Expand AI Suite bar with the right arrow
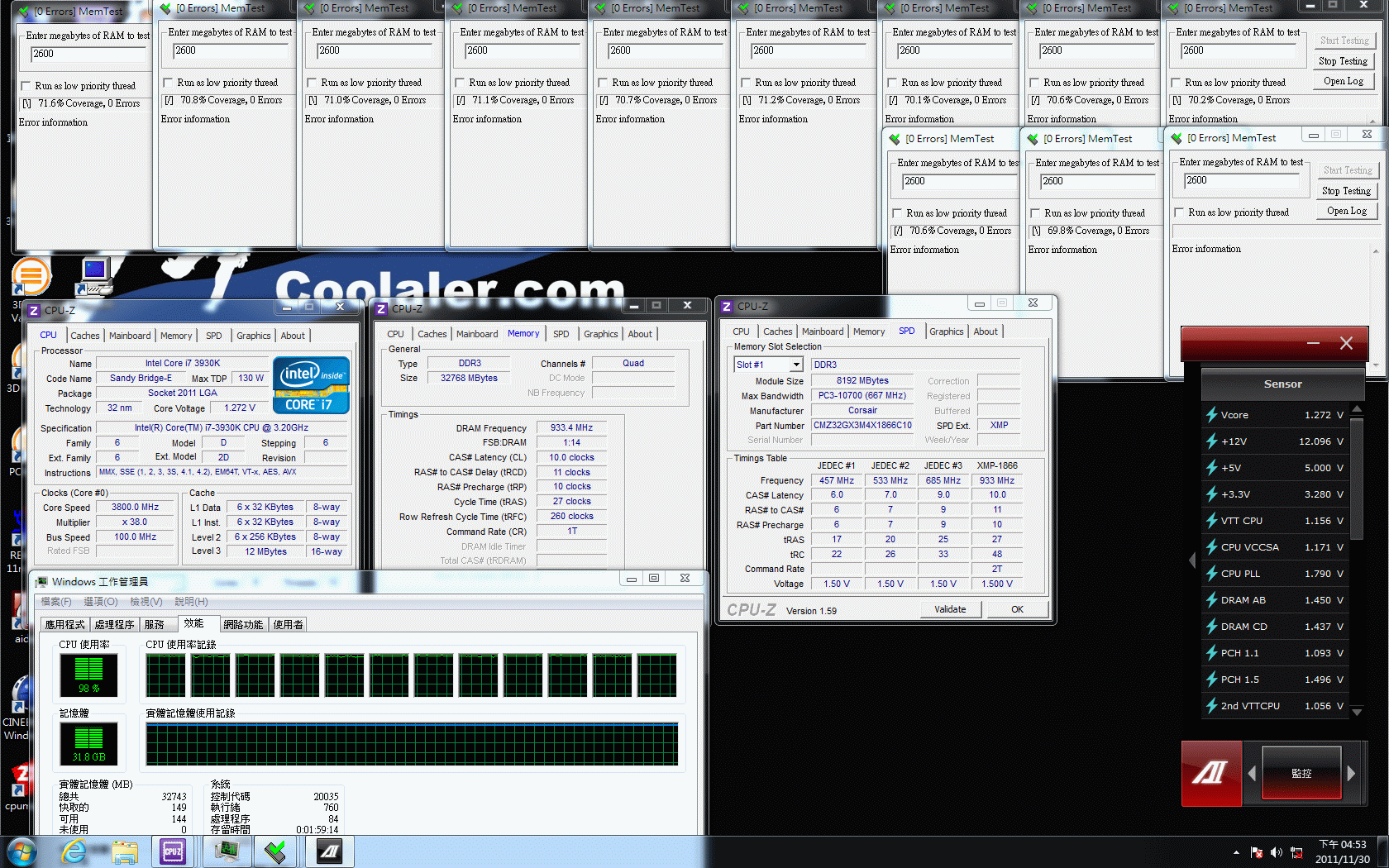The width and height of the screenshot is (1389, 868). pyautogui.click(x=1351, y=774)
